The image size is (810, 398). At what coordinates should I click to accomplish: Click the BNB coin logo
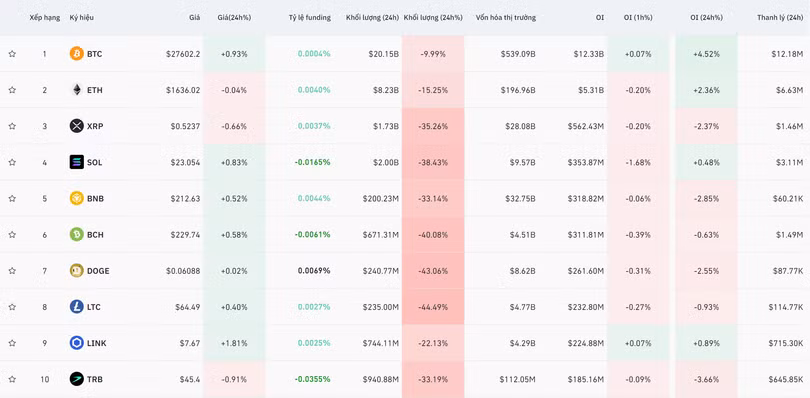(x=76, y=198)
